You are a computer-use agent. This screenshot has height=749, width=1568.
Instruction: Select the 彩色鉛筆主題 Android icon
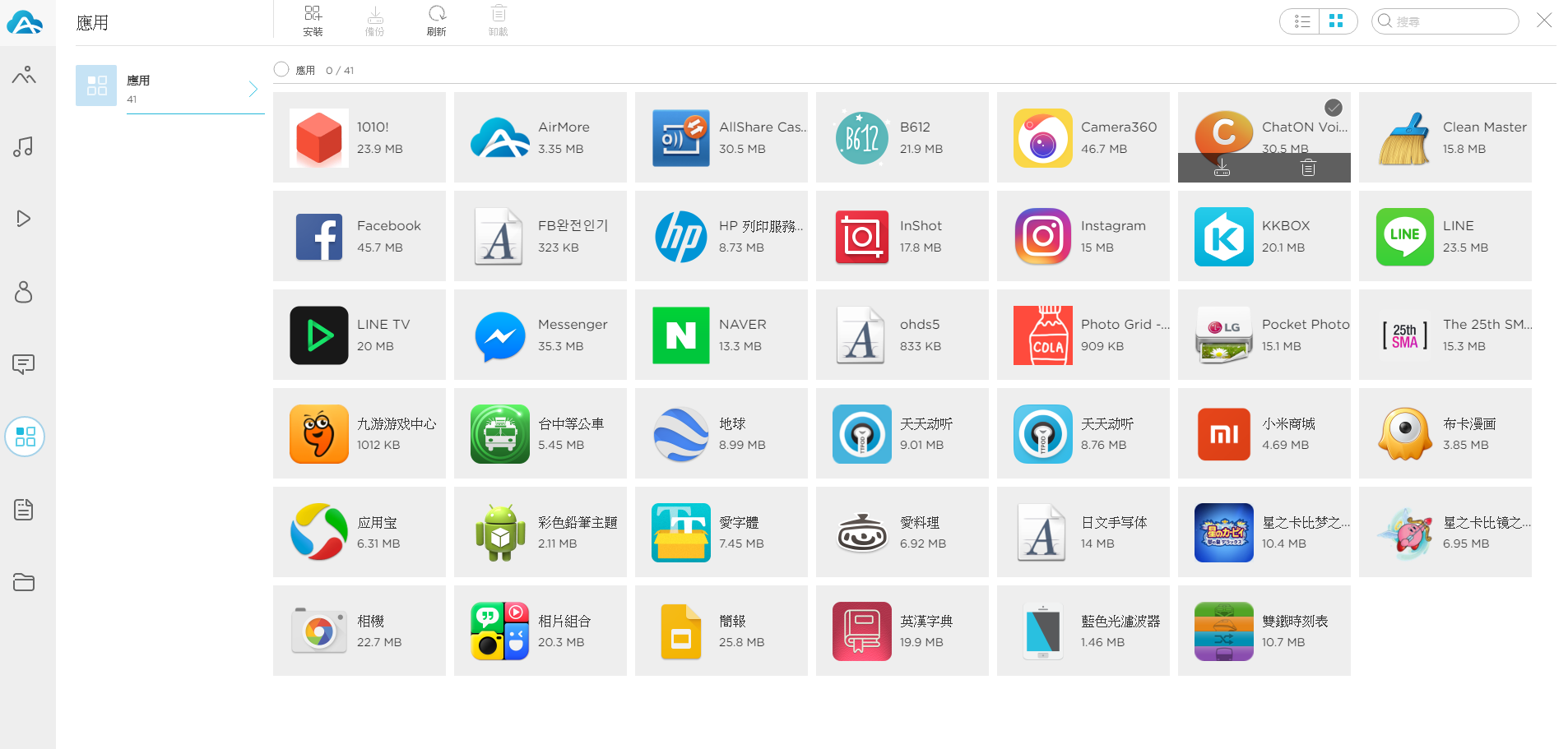coord(500,533)
